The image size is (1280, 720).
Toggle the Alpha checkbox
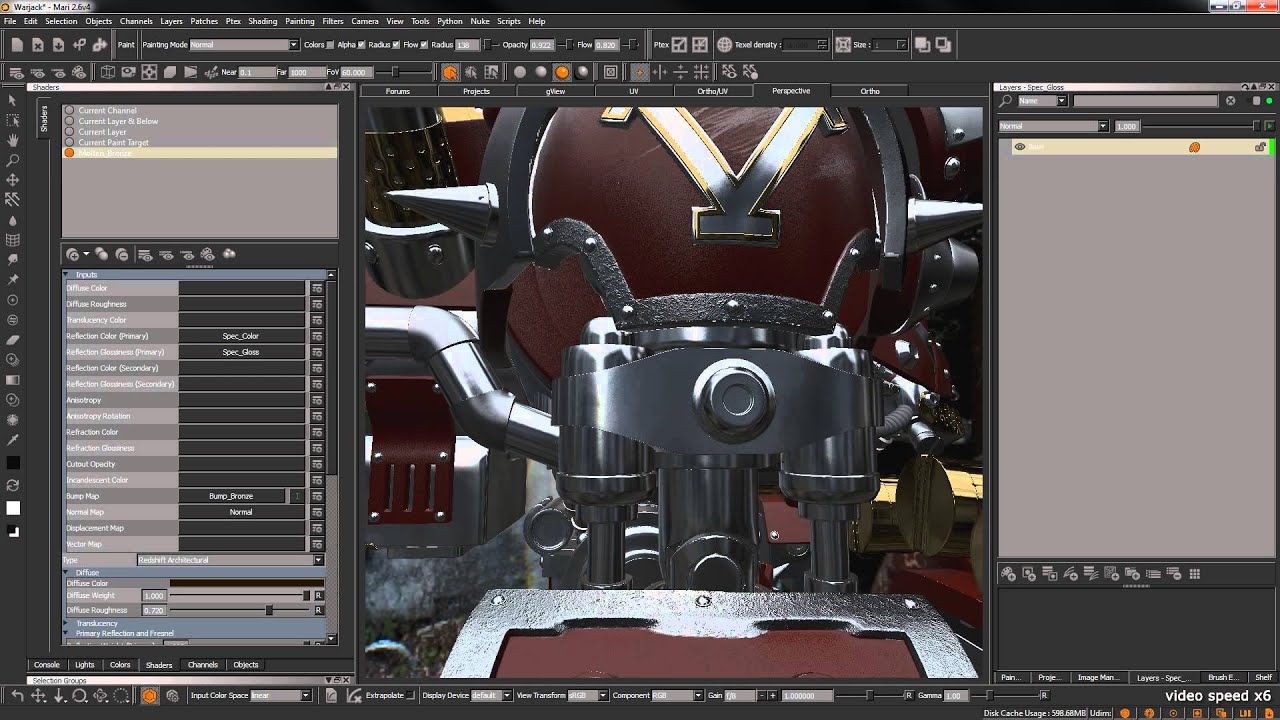tap(361, 45)
